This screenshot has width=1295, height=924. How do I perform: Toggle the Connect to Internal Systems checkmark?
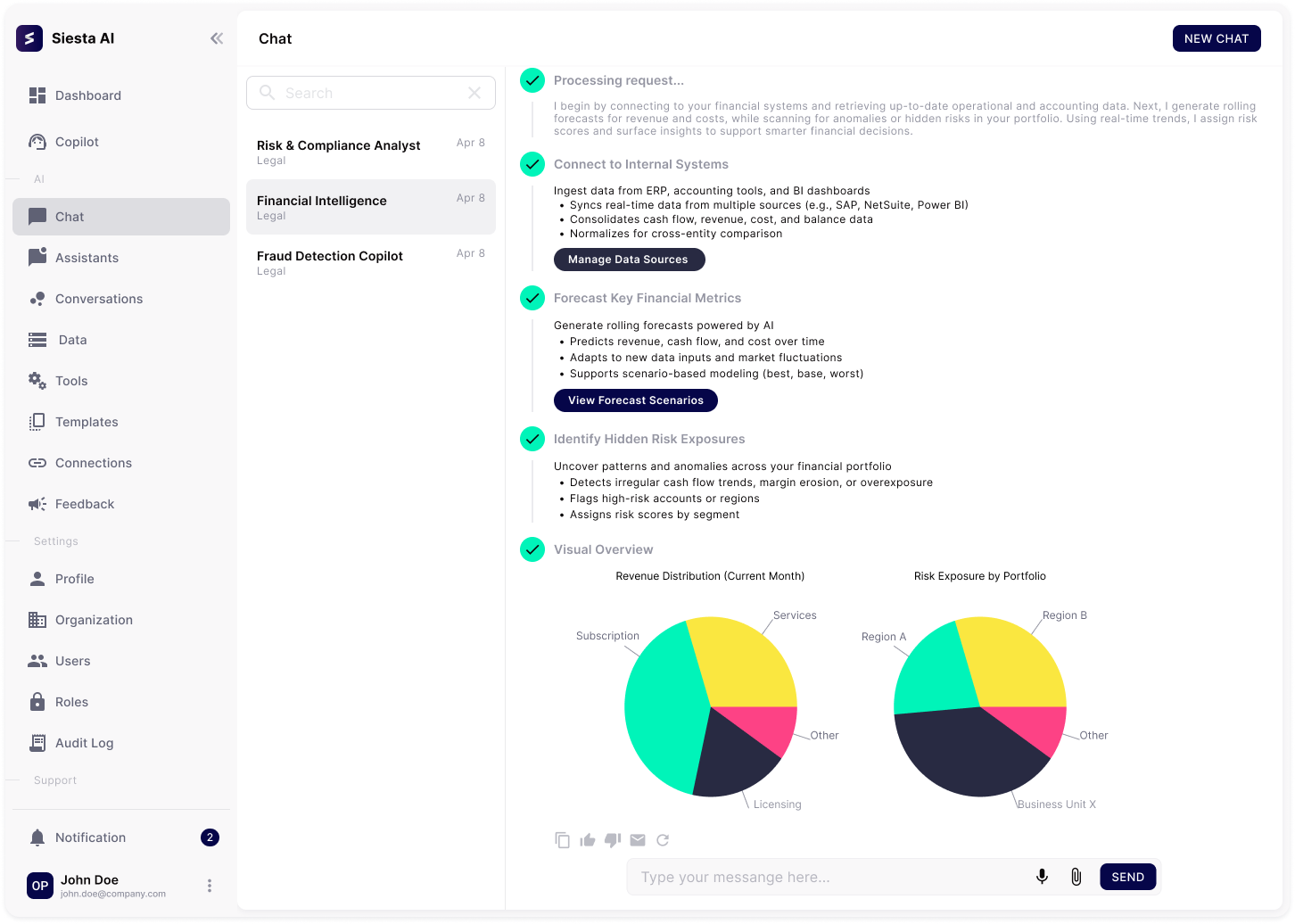pyautogui.click(x=532, y=164)
